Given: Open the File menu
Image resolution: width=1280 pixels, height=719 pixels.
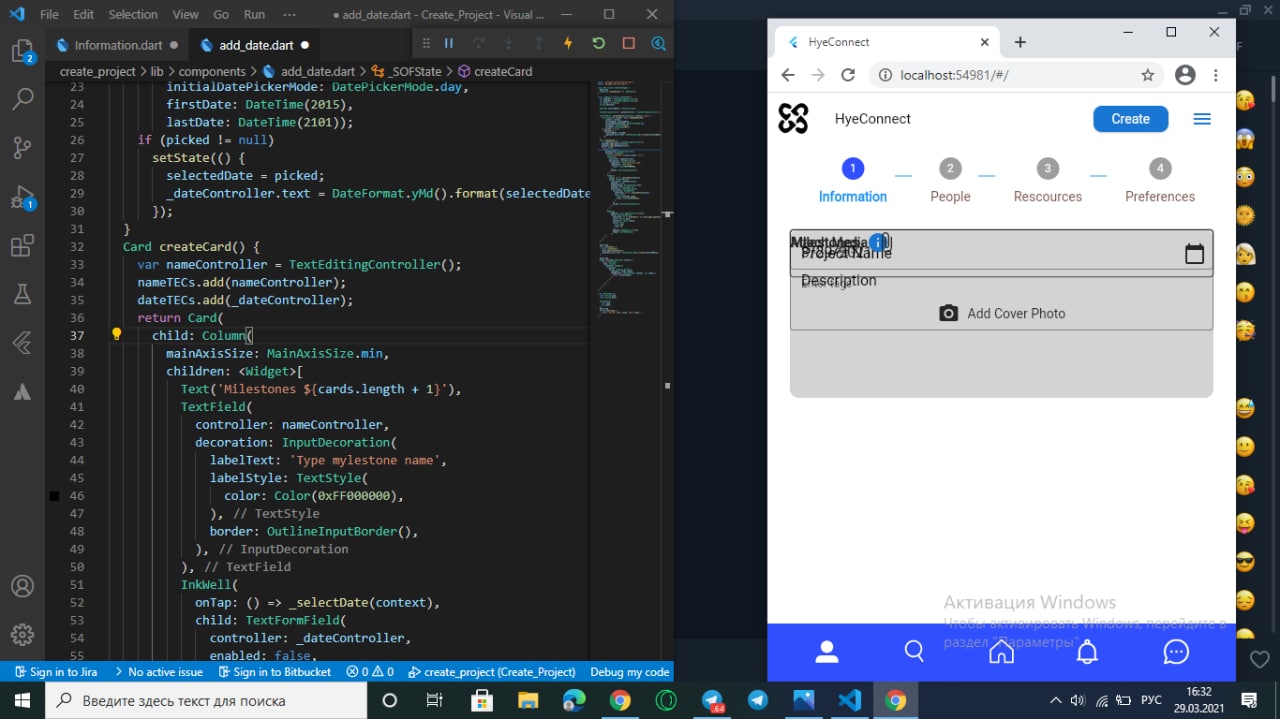Looking at the screenshot, I should (x=49, y=15).
